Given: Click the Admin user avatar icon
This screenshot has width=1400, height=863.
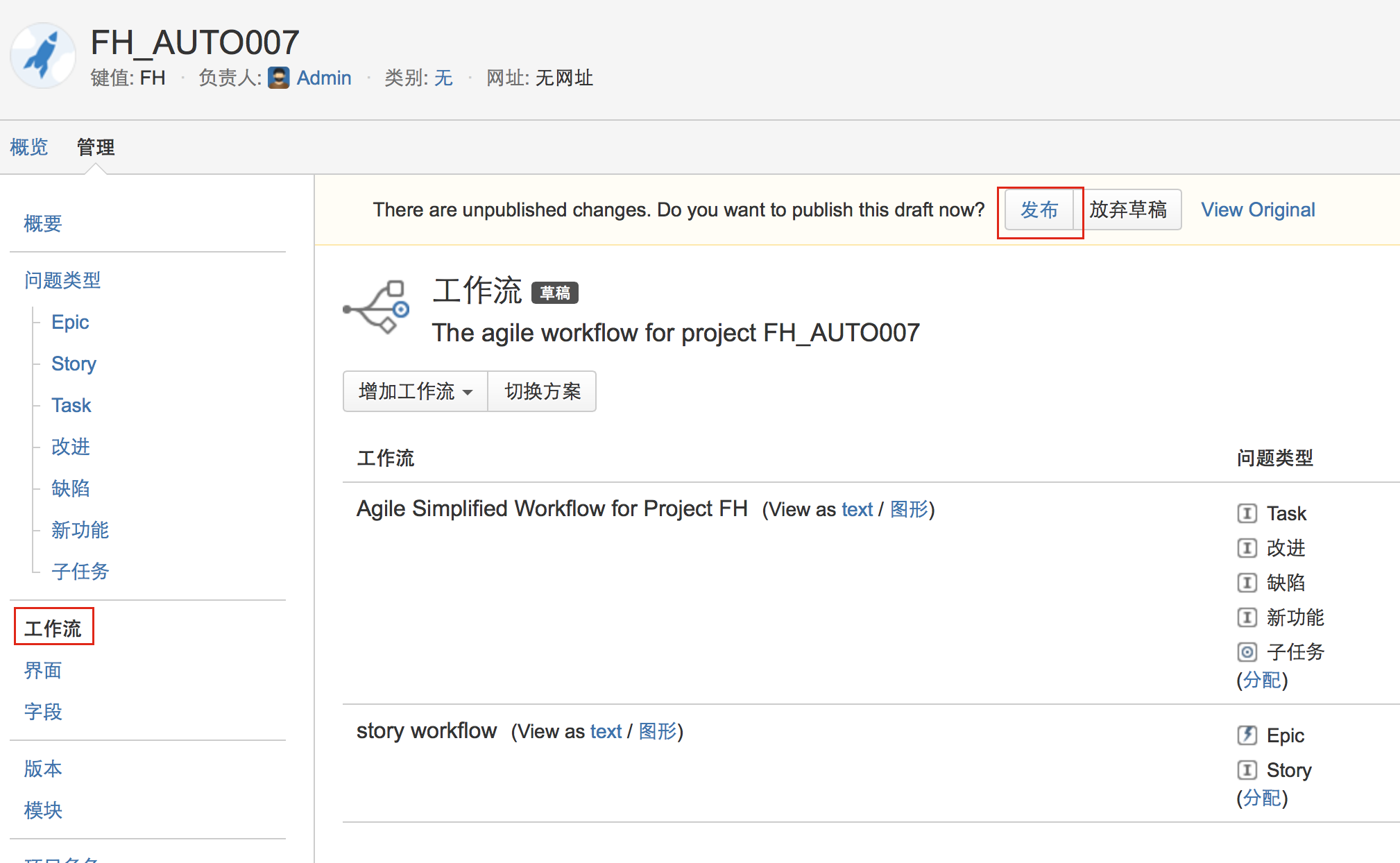Looking at the screenshot, I should 279,78.
